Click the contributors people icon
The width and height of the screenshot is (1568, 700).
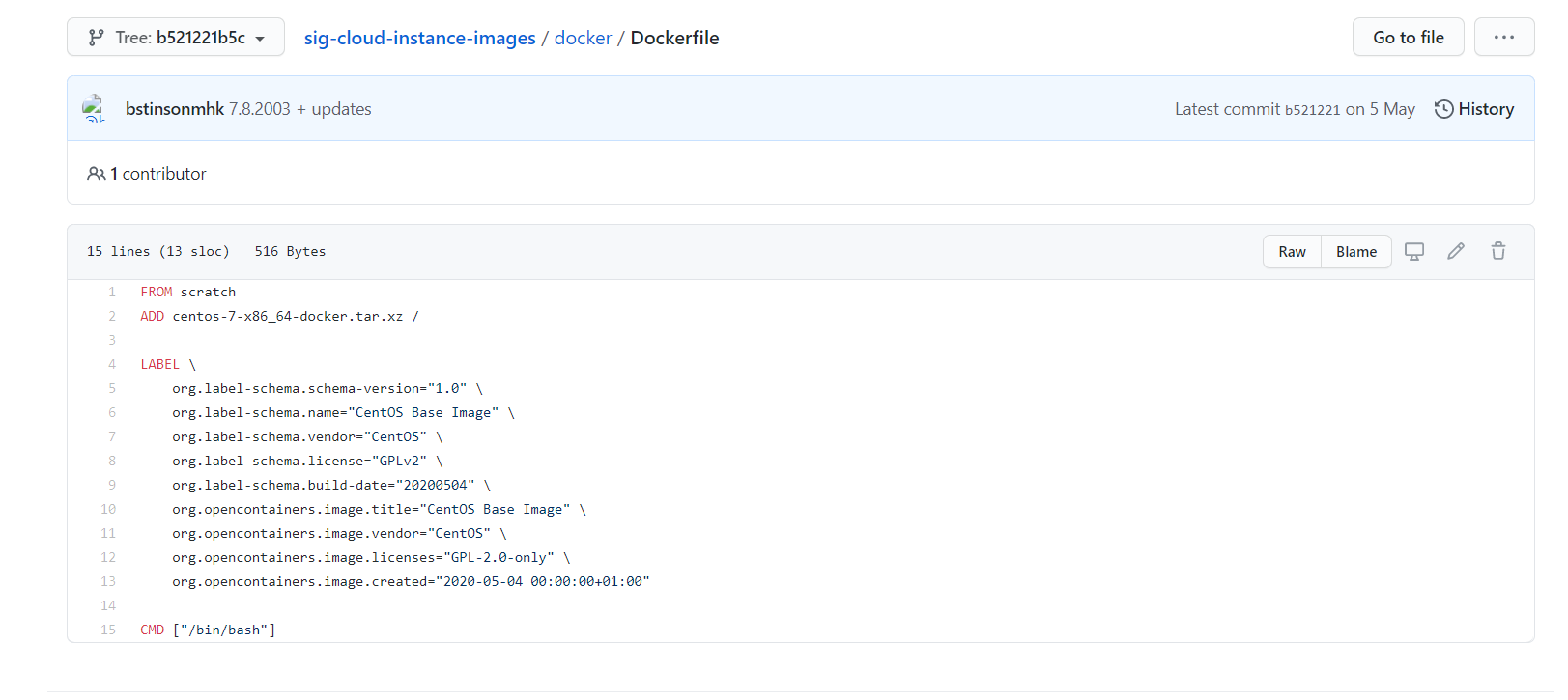click(96, 174)
